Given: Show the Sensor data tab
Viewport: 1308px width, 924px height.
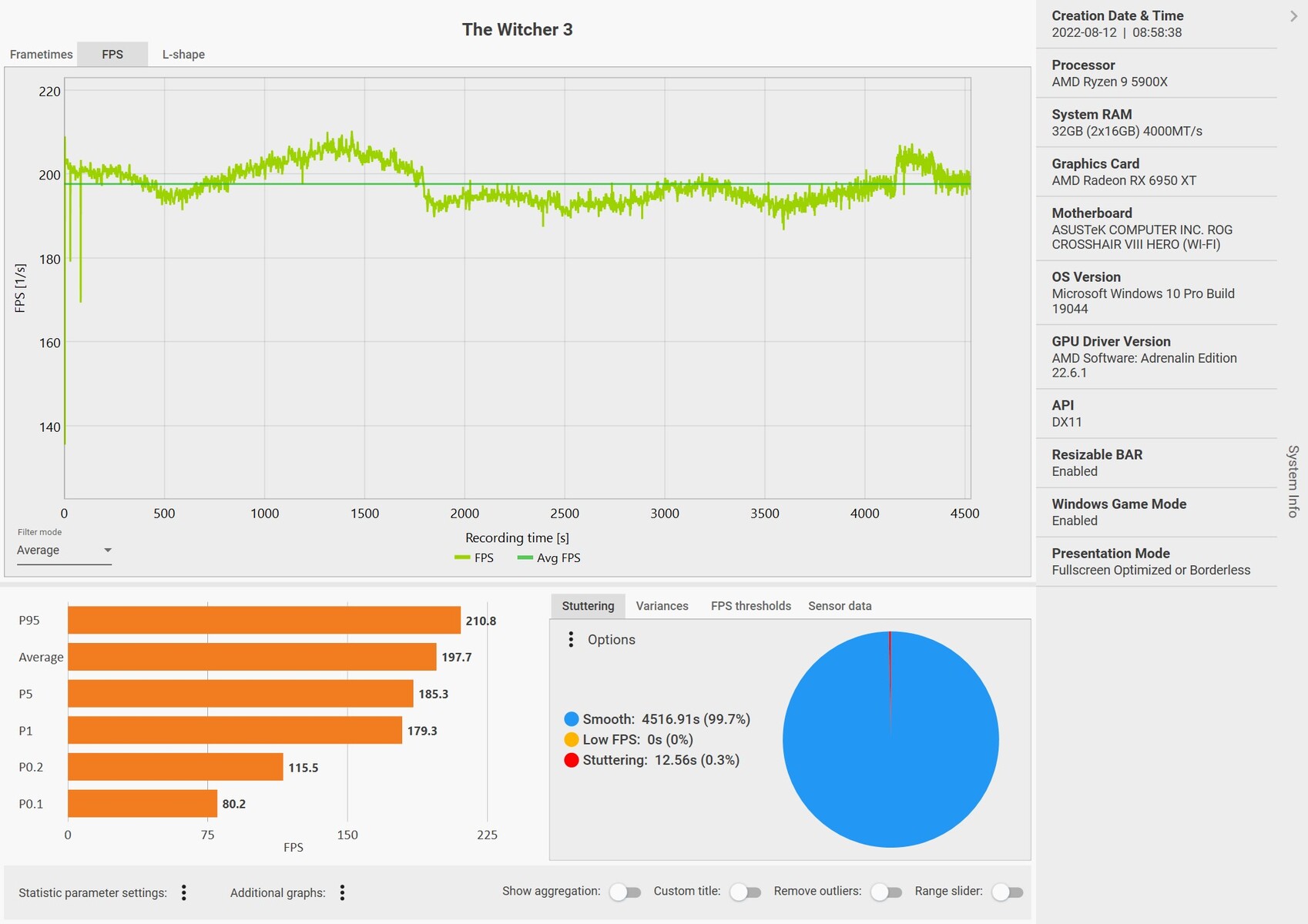Looking at the screenshot, I should point(840,606).
